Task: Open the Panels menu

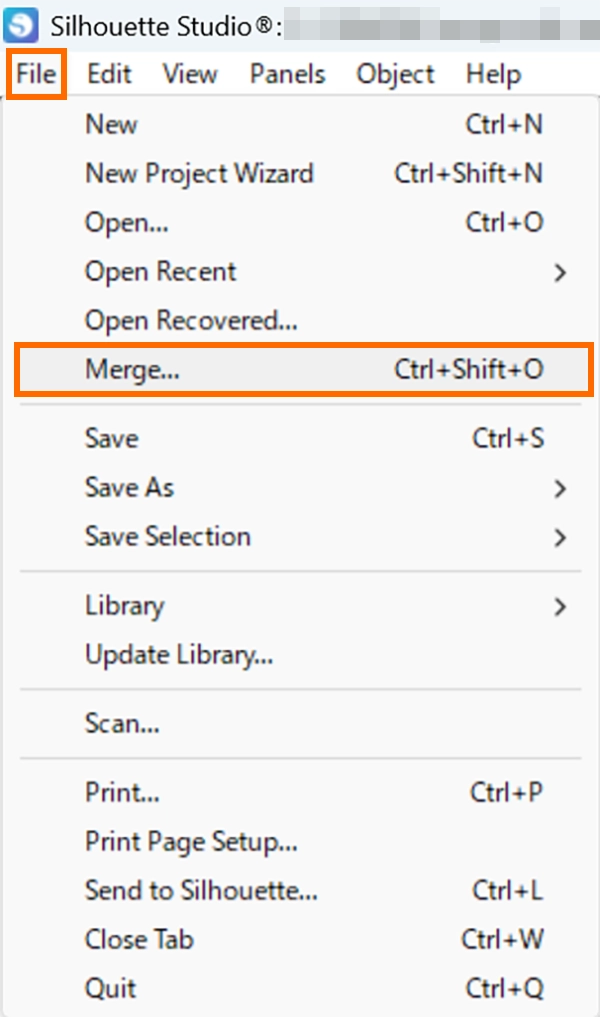Action: point(287,74)
